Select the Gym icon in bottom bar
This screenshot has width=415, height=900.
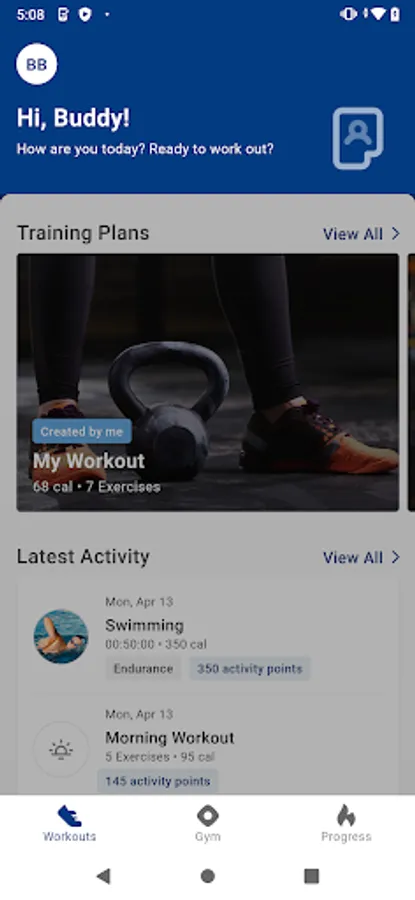[207, 816]
